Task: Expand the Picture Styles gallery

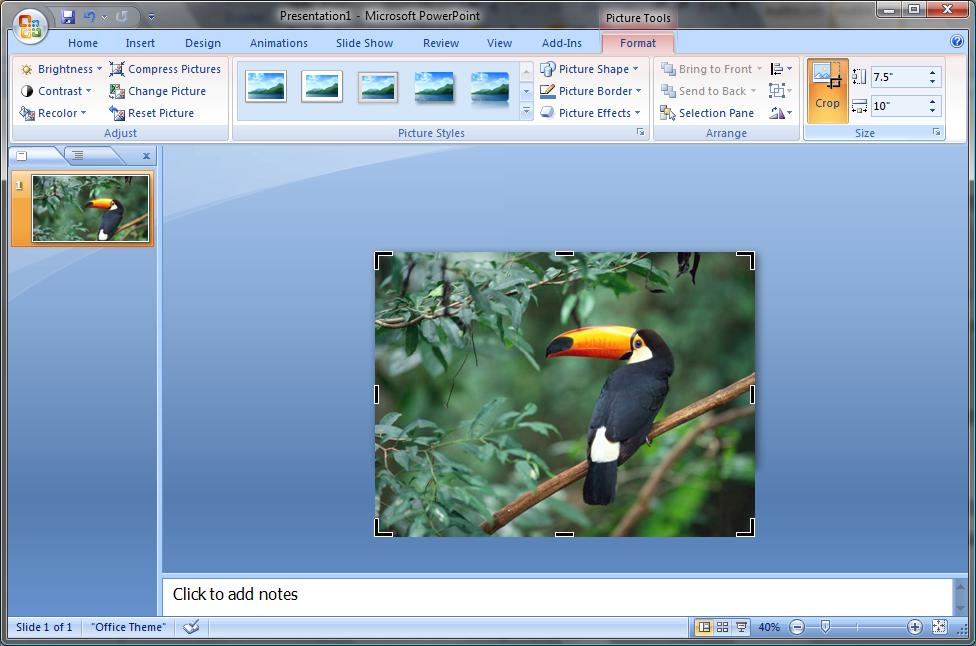Action: [525, 112]
